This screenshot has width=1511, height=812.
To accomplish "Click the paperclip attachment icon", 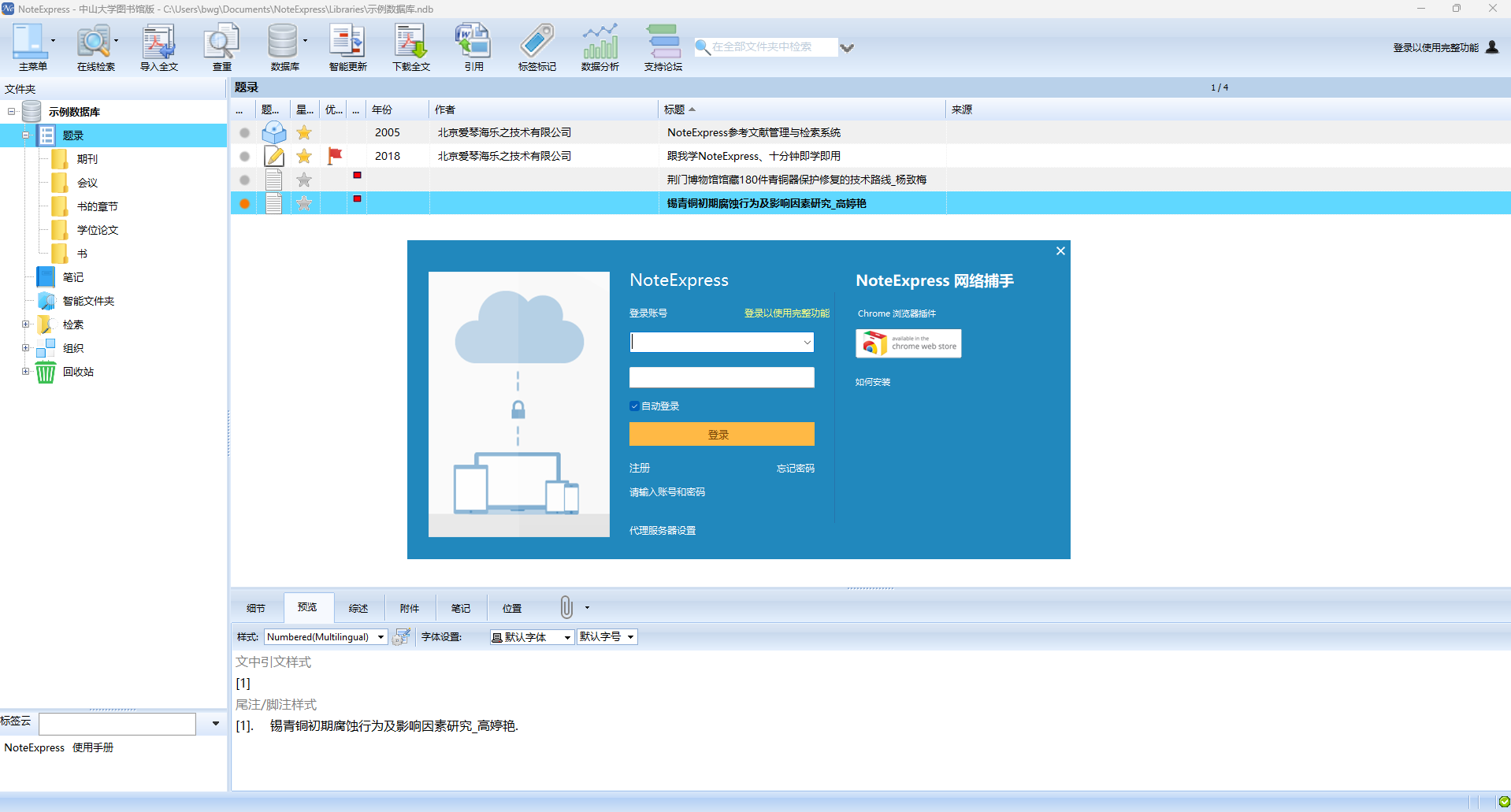I will point(566,607).
